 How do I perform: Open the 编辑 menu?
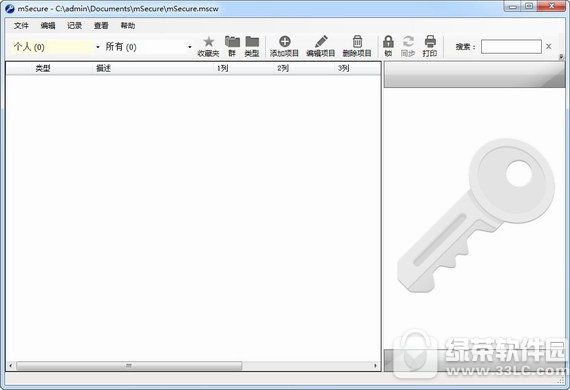click(x=48, y=25)
